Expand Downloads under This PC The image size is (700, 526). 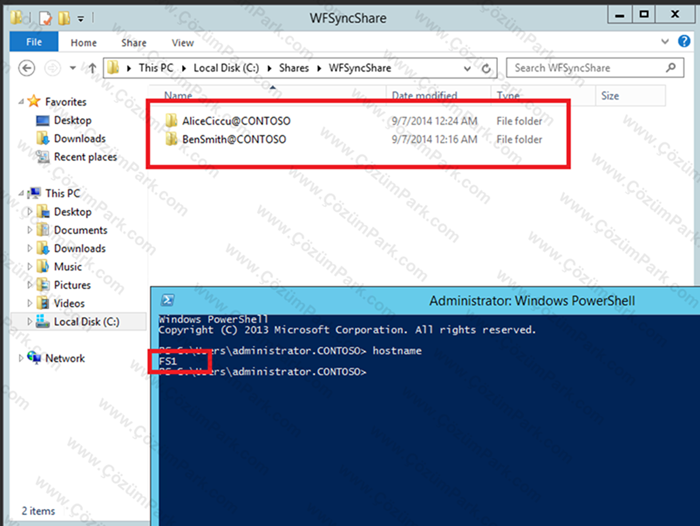pyautogui.click(x=30, y=248)
